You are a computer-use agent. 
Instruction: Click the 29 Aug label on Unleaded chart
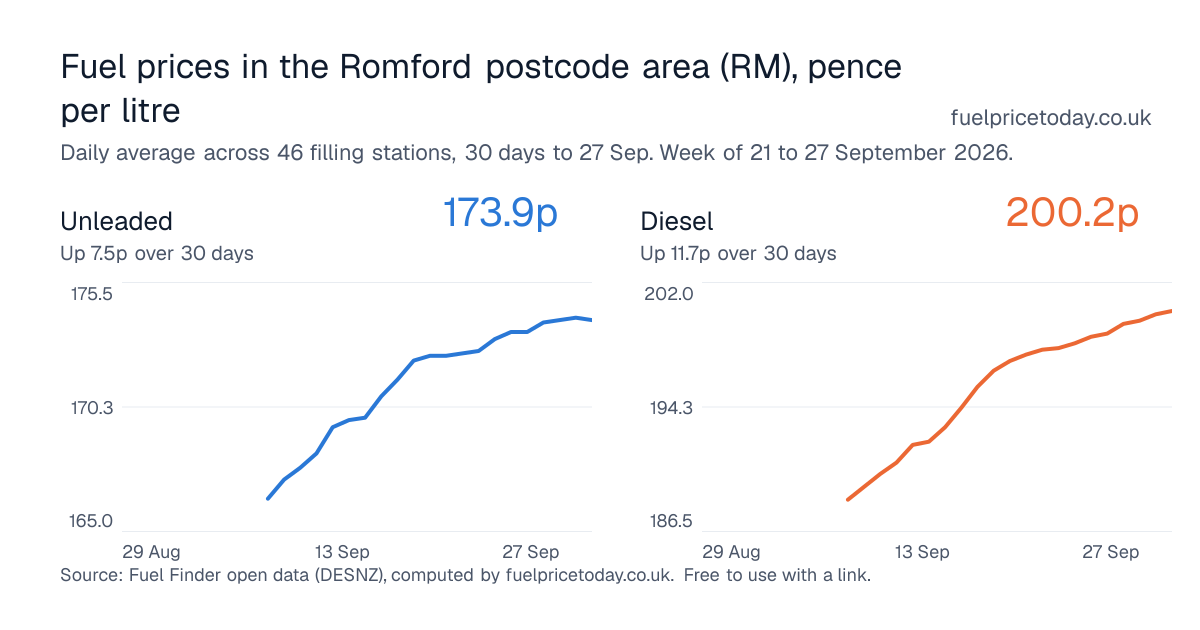[x=151, y=552]
